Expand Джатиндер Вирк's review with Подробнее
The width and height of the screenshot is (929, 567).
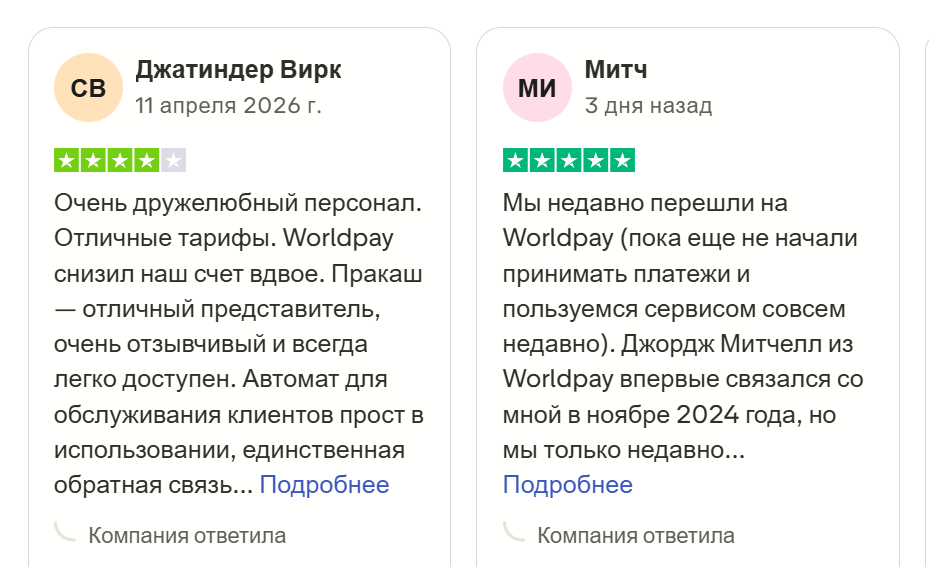point(324,485)
